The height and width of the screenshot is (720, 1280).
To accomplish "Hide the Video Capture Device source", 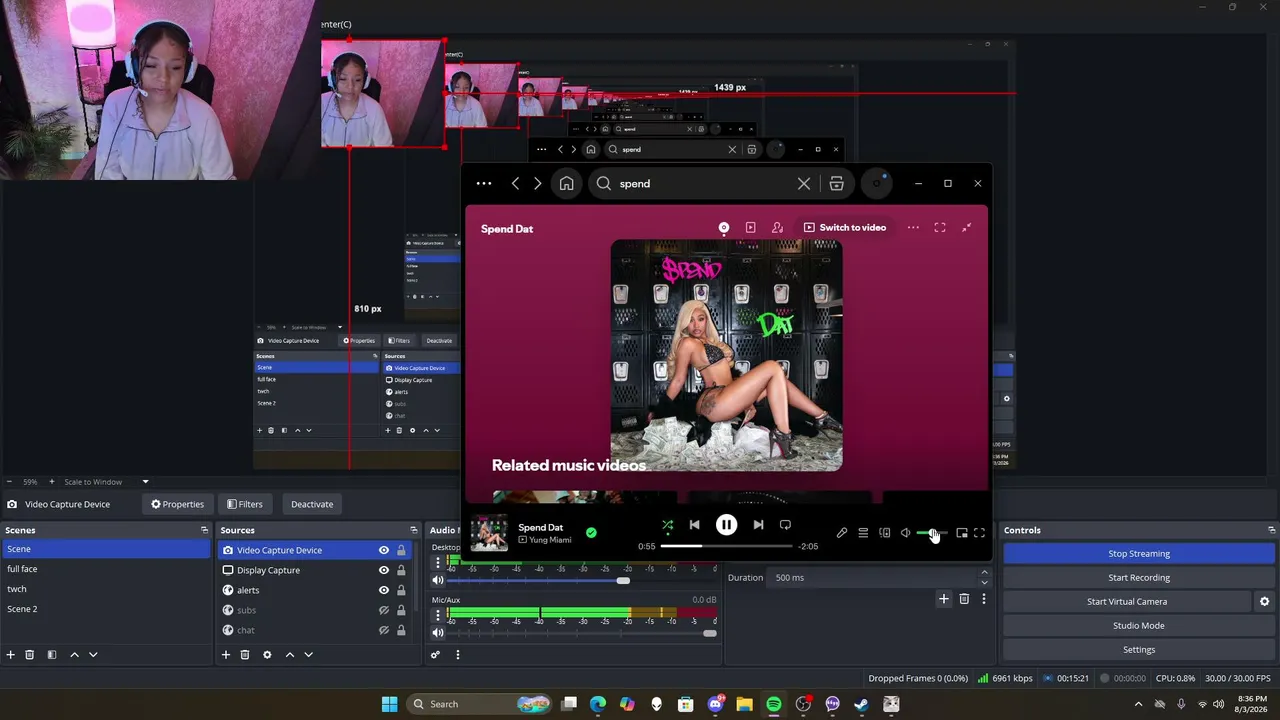I will click(384, 550).
